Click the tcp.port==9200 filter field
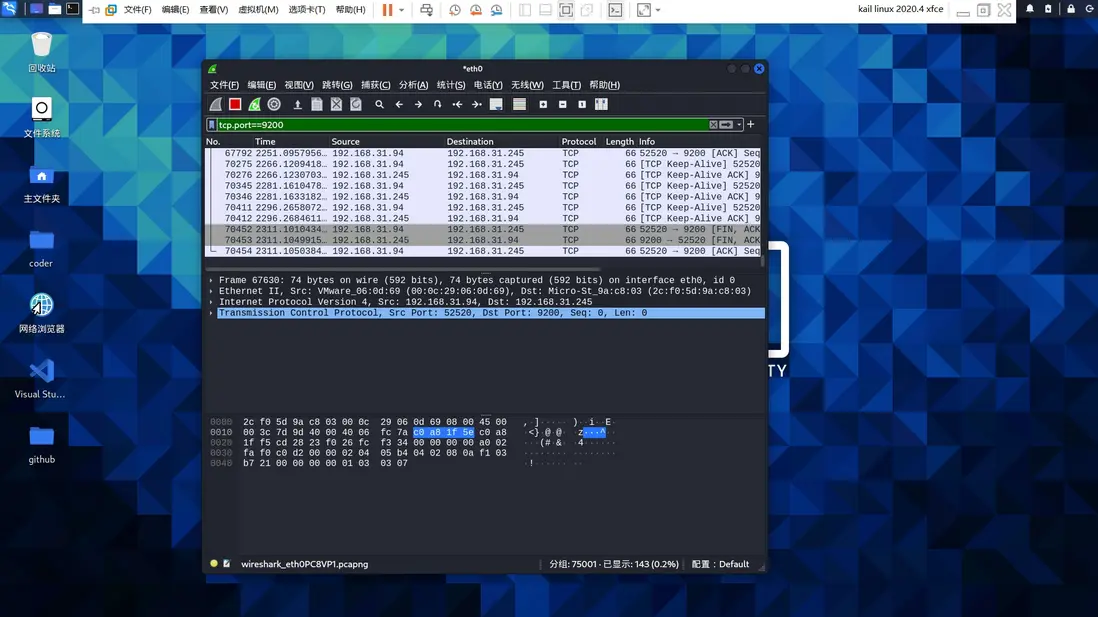The height and width of the screenshot is (617, 1098). [461, 125]
